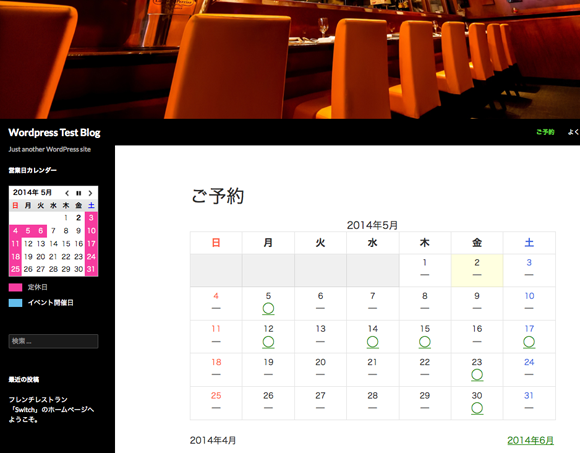Select the highlighted May 2 cell in reservation calendar
This screenshot has height=453, width=580.
[x=477, y=270]
